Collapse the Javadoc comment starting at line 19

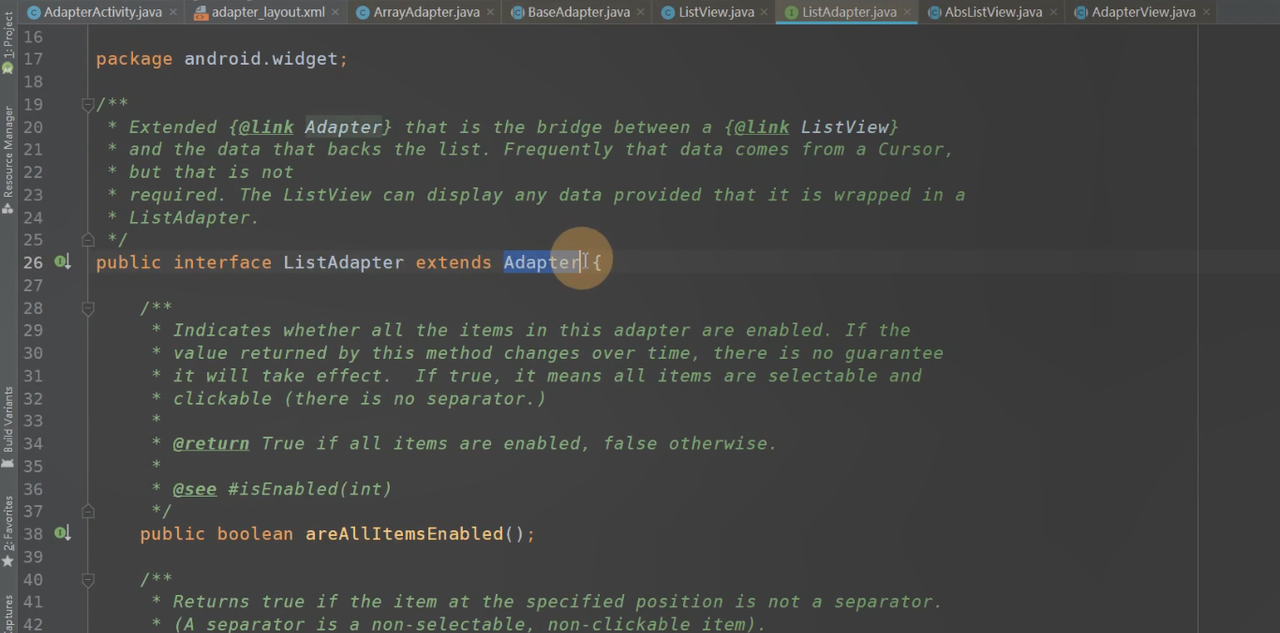88,104
